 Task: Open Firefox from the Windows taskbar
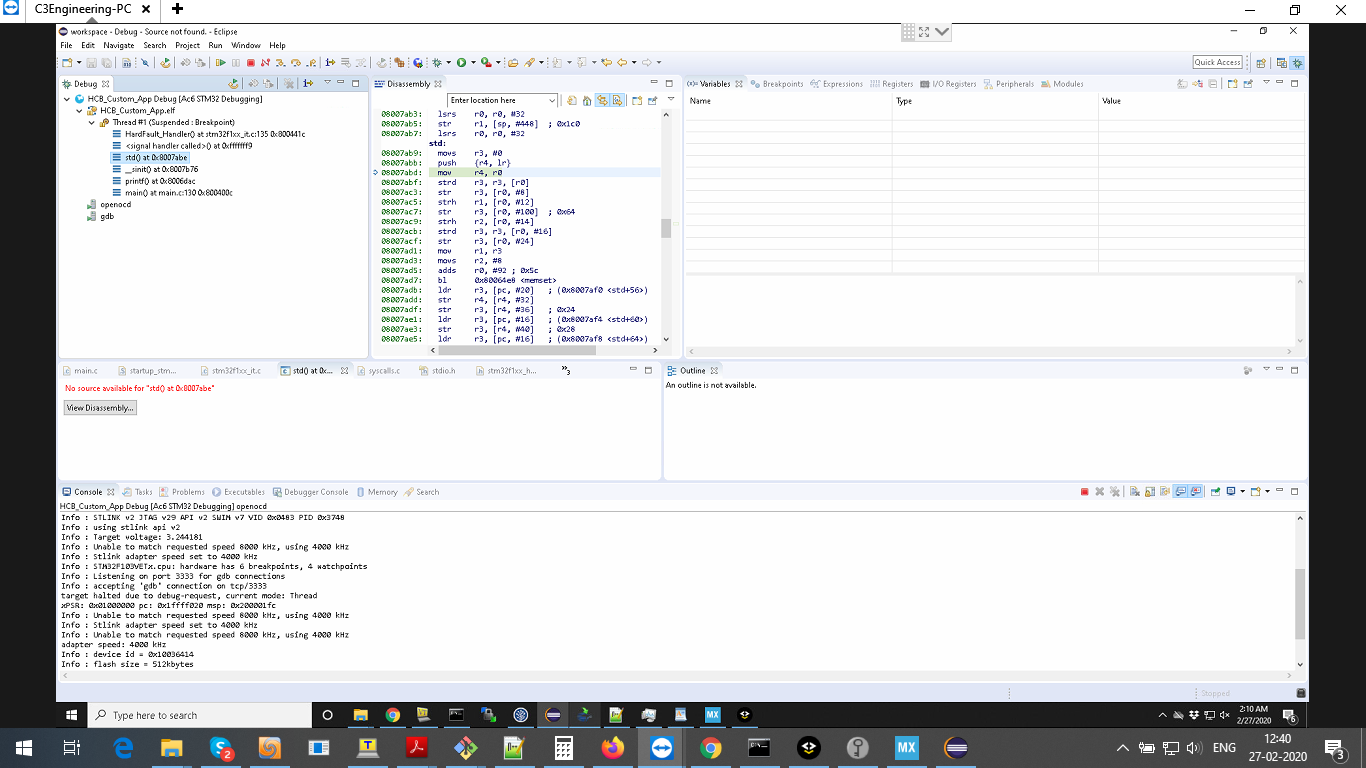pyautogui.click(x=612, y=748)
